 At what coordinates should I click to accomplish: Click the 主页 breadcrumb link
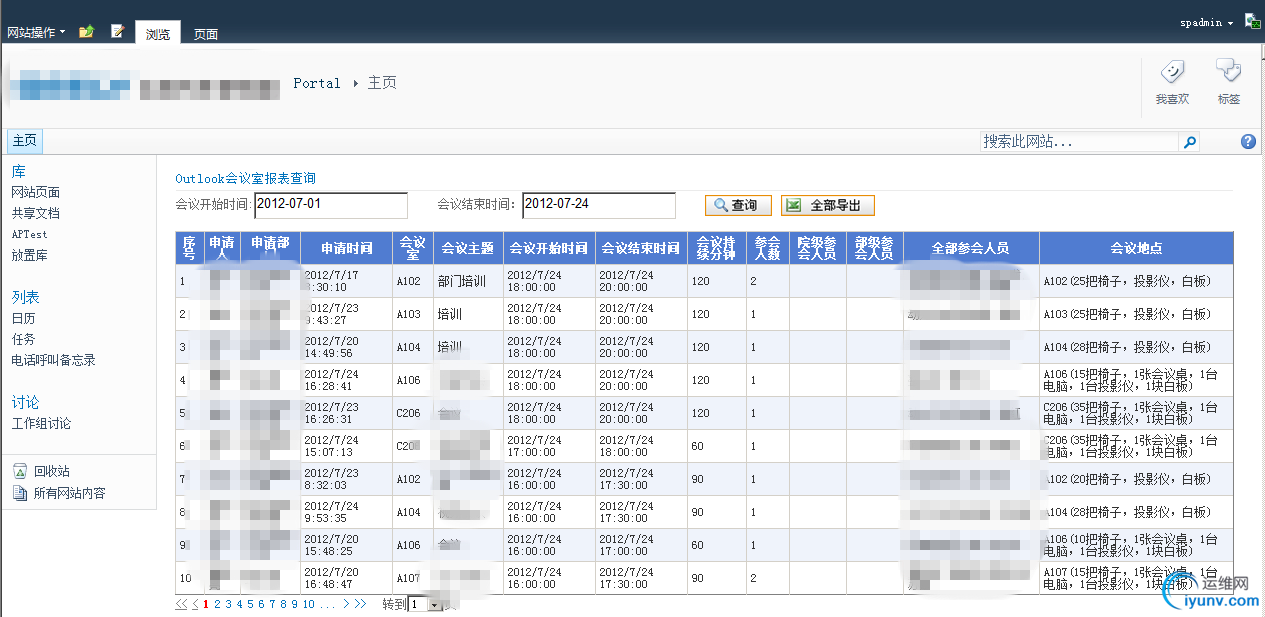point(382,83)
